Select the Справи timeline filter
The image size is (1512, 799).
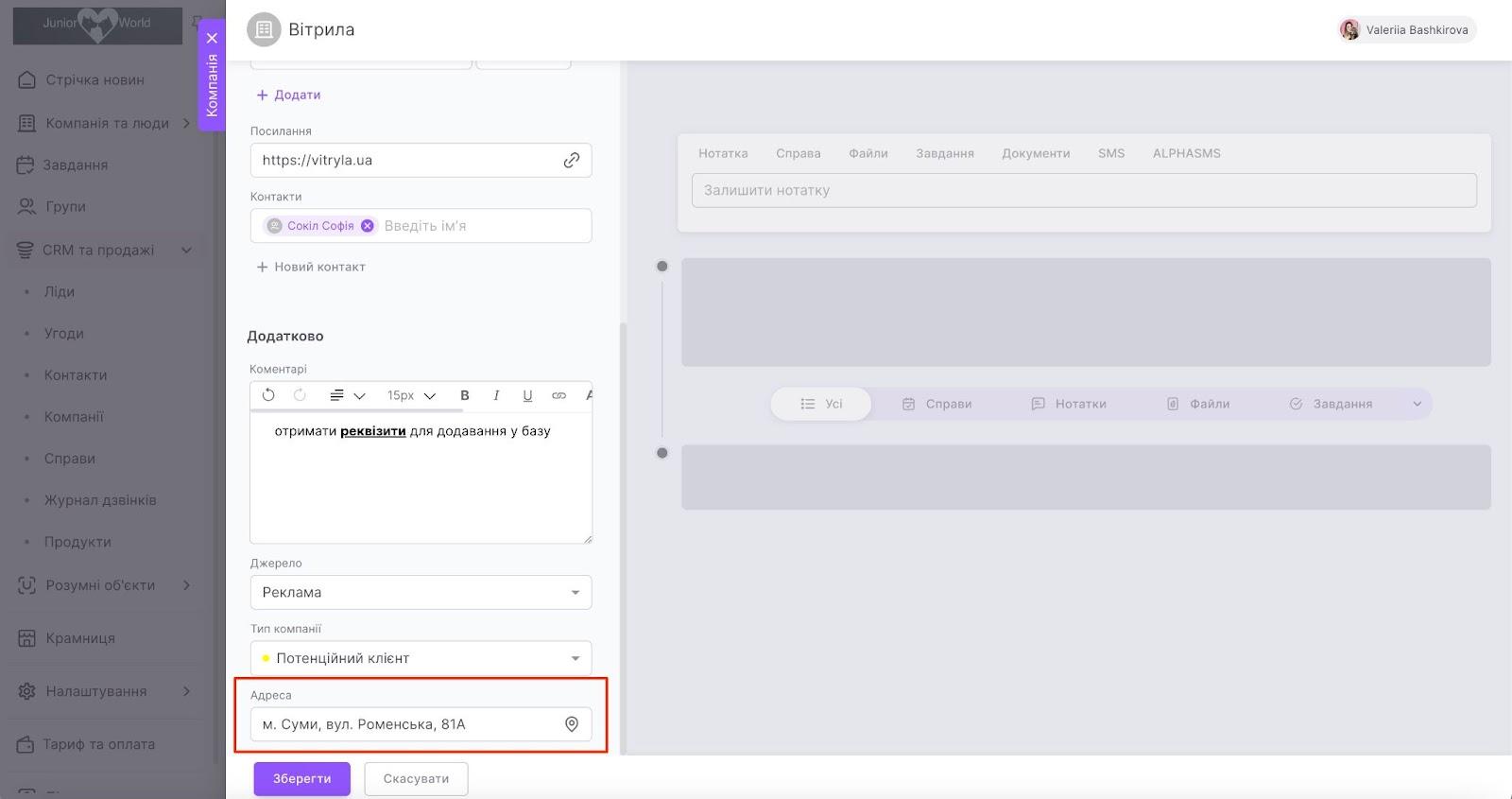(936, 404)
